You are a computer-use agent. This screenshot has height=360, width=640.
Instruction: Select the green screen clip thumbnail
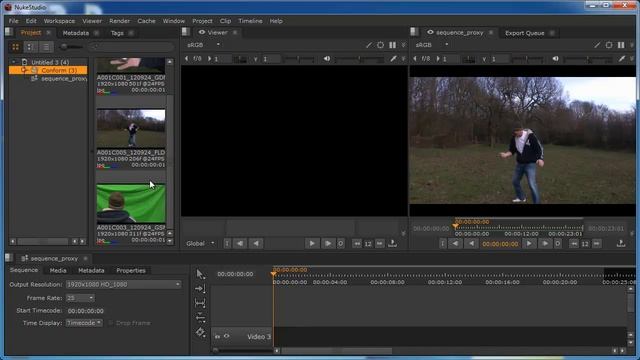131,203
